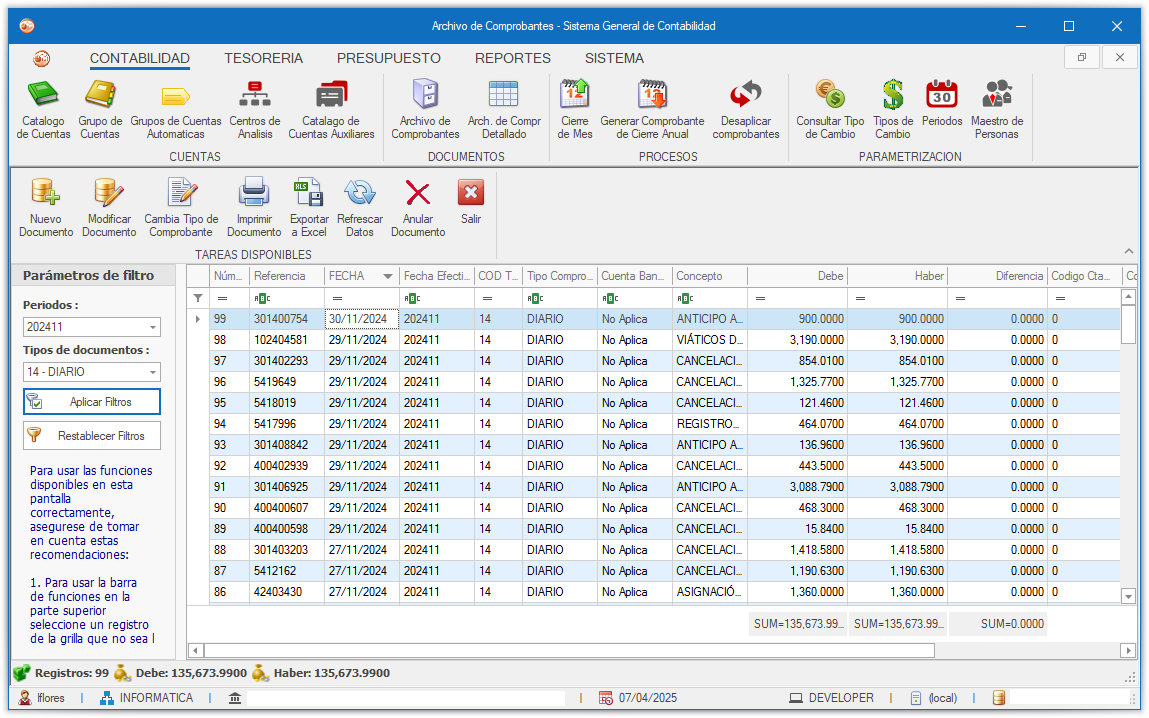
Task: Click the Concepto cell ASIGNACIÓ…
Action: (x=709, y=592)
